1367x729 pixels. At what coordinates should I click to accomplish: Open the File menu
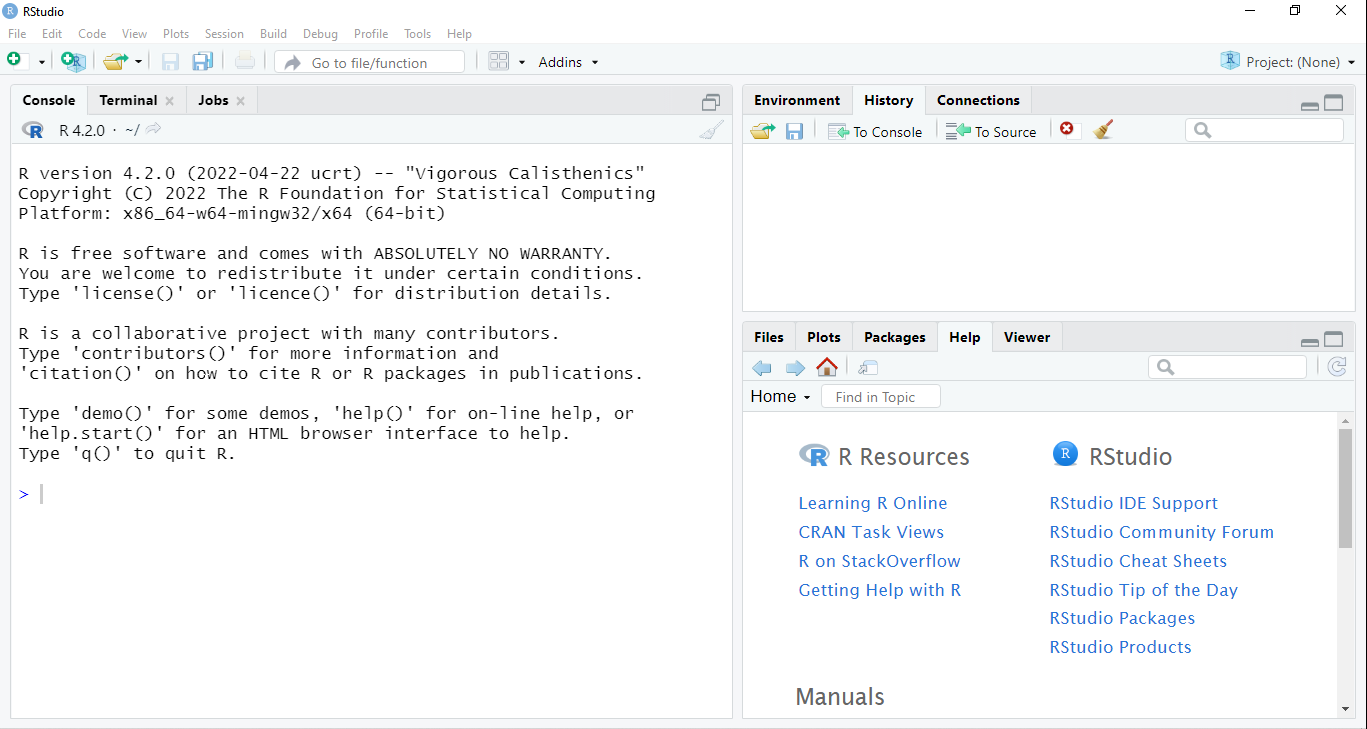pyautogui.click(x=17, y=34)
